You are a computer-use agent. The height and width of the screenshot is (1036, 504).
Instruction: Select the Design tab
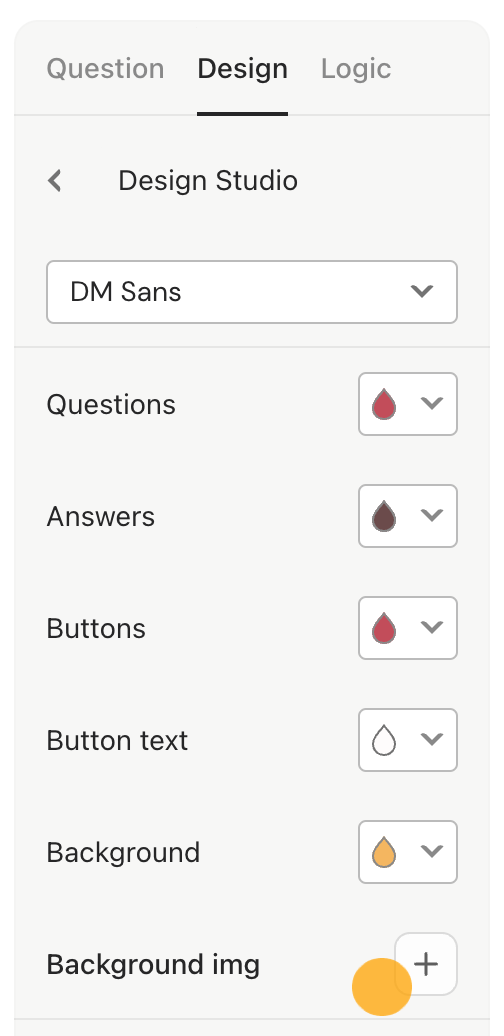[x=242, y=69]
